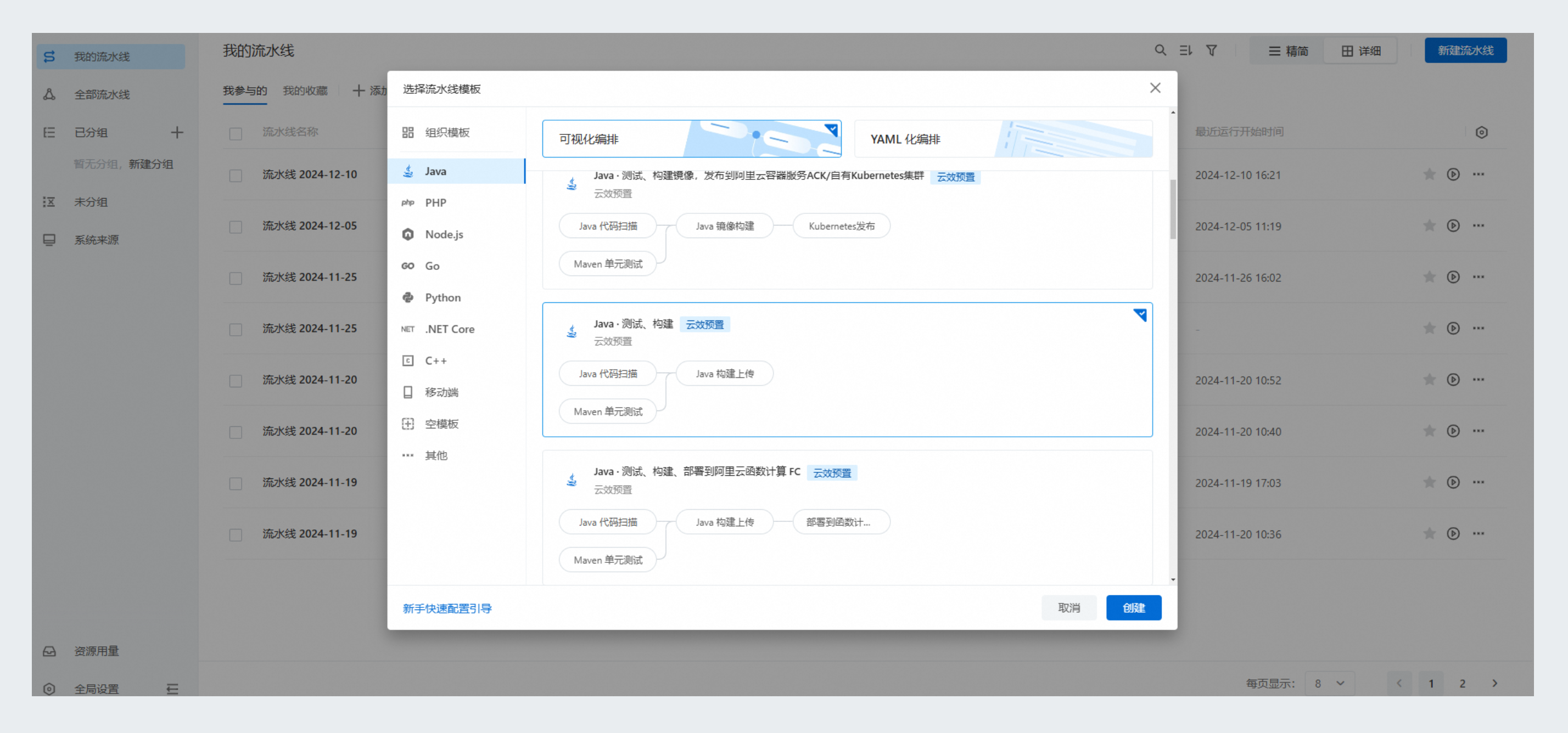1568x733 pixels.
Task: Switch to 详细 view mode
Action: point(1360,51)
